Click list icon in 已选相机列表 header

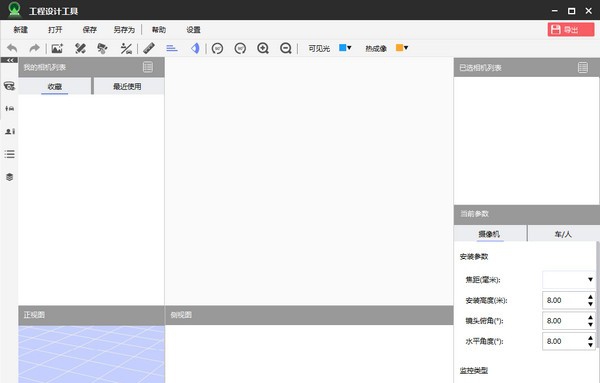tap(583, 67)
